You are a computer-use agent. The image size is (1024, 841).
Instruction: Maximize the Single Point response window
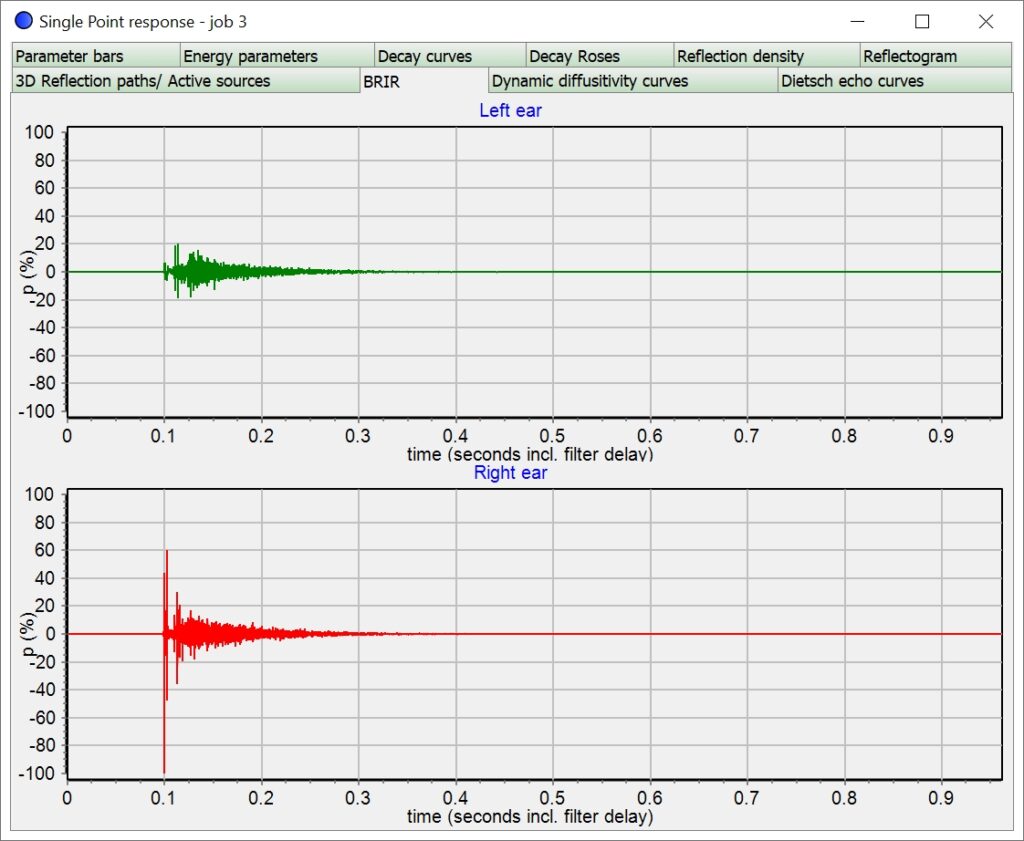(x=921, y=22)
